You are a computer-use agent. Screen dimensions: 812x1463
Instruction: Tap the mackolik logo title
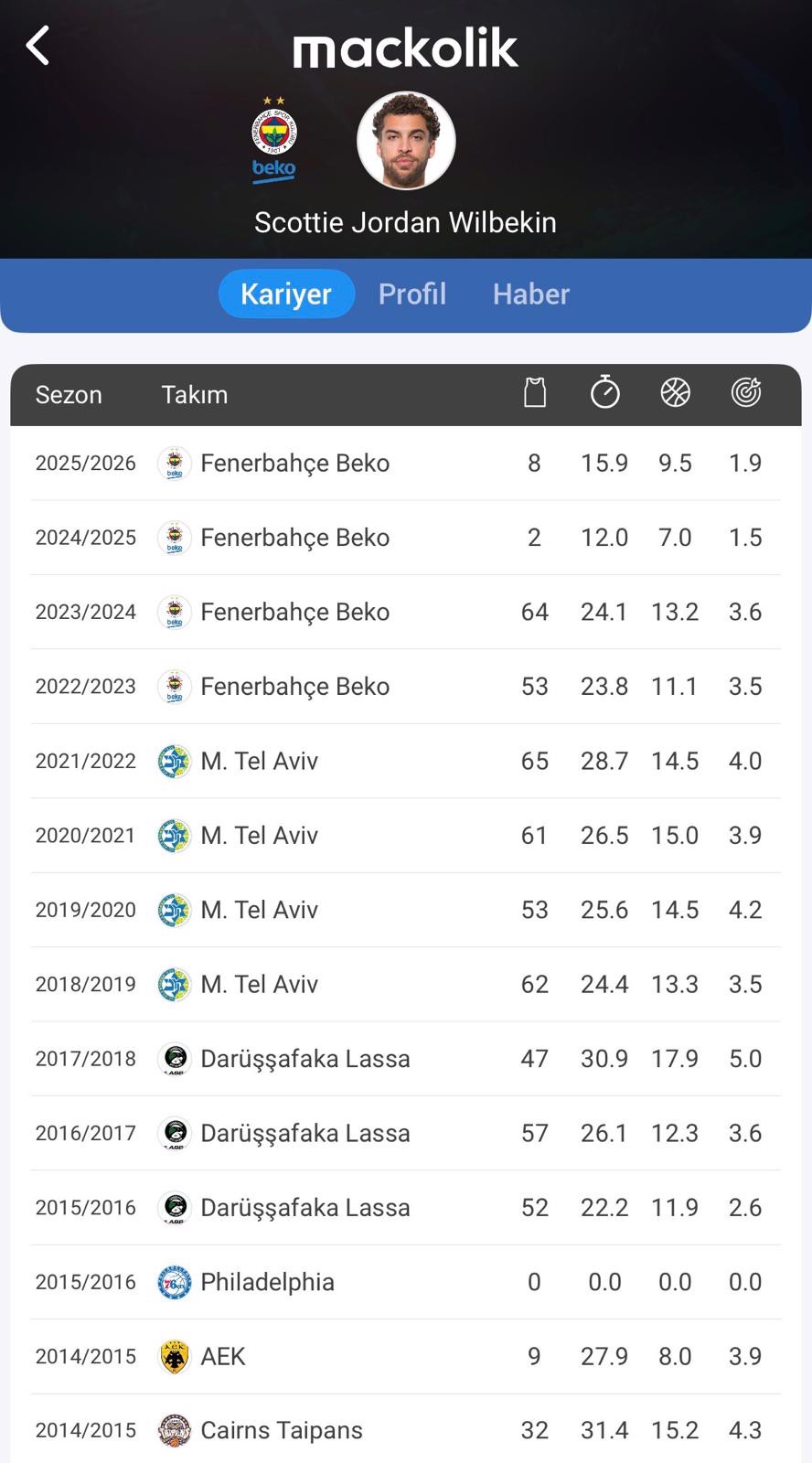pyautogui.click(x=405, y=48)
